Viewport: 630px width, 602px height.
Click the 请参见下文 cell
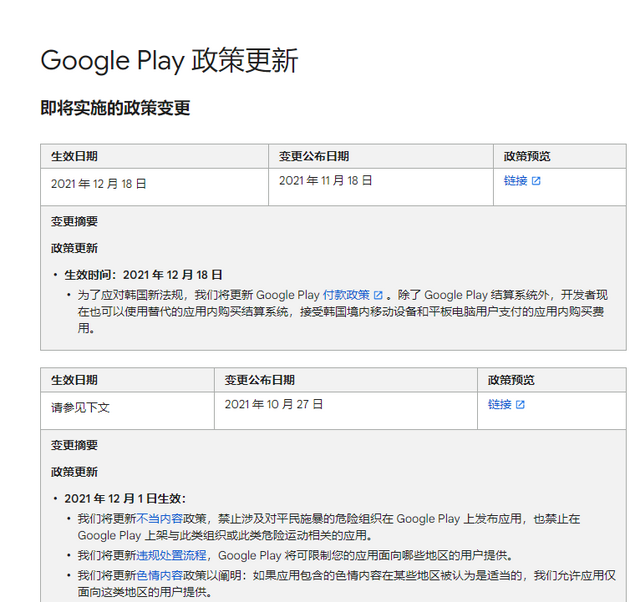click(x=80, y=408)
